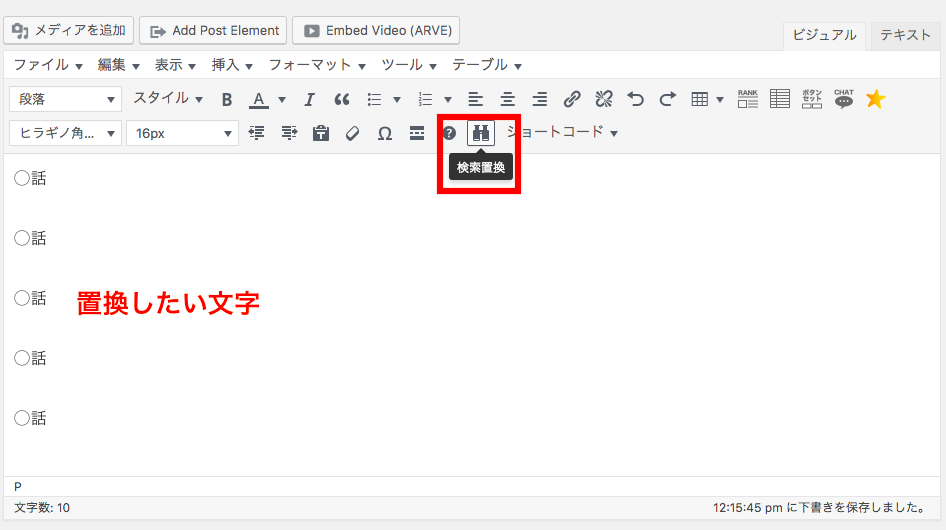The width and height of the screenshot is (946, 530).
Task: Open 検索置換 with the binoculars icon
Action: 481,133
